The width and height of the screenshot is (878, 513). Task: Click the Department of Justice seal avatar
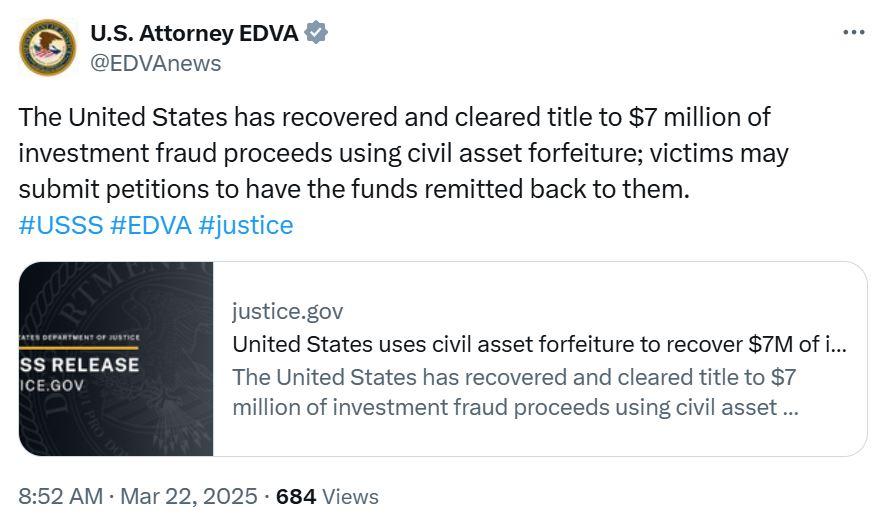click(47, 47)
